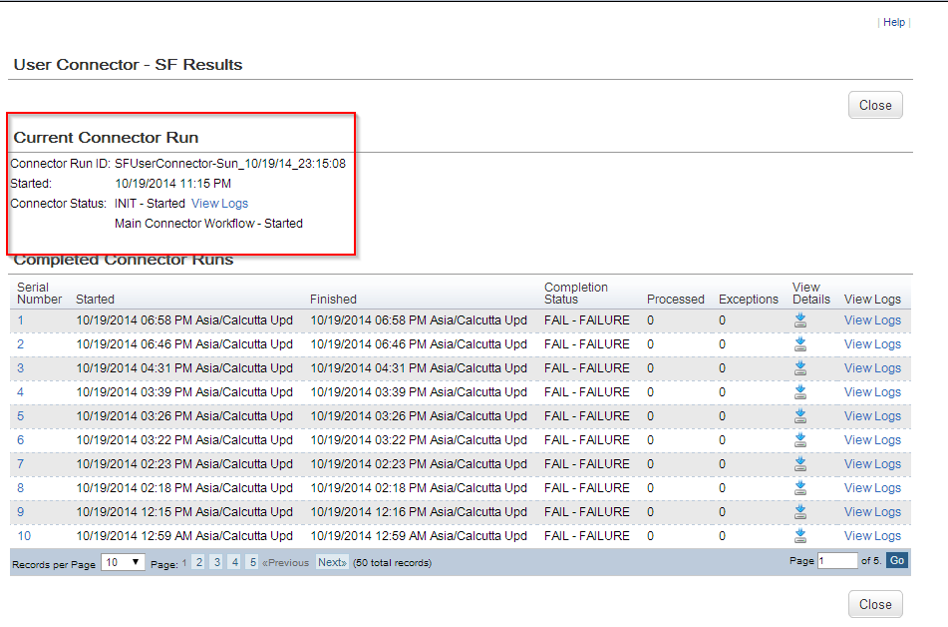Click the «Previous pagination link

click(x=285, y=562)
